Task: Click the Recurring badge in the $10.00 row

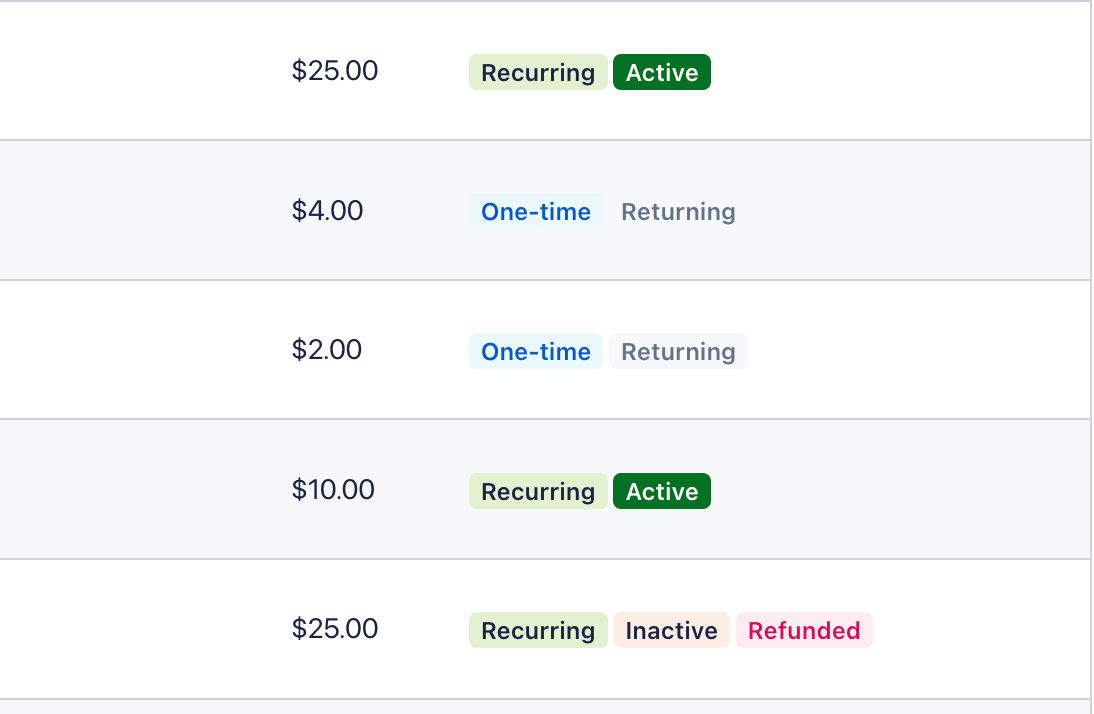Action: (538, 492)
